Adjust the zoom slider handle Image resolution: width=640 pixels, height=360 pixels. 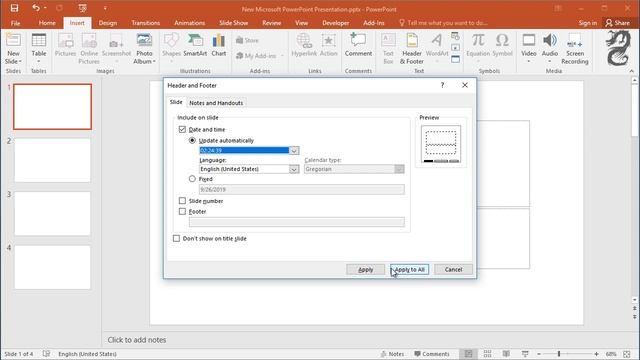tap(559, 354)
